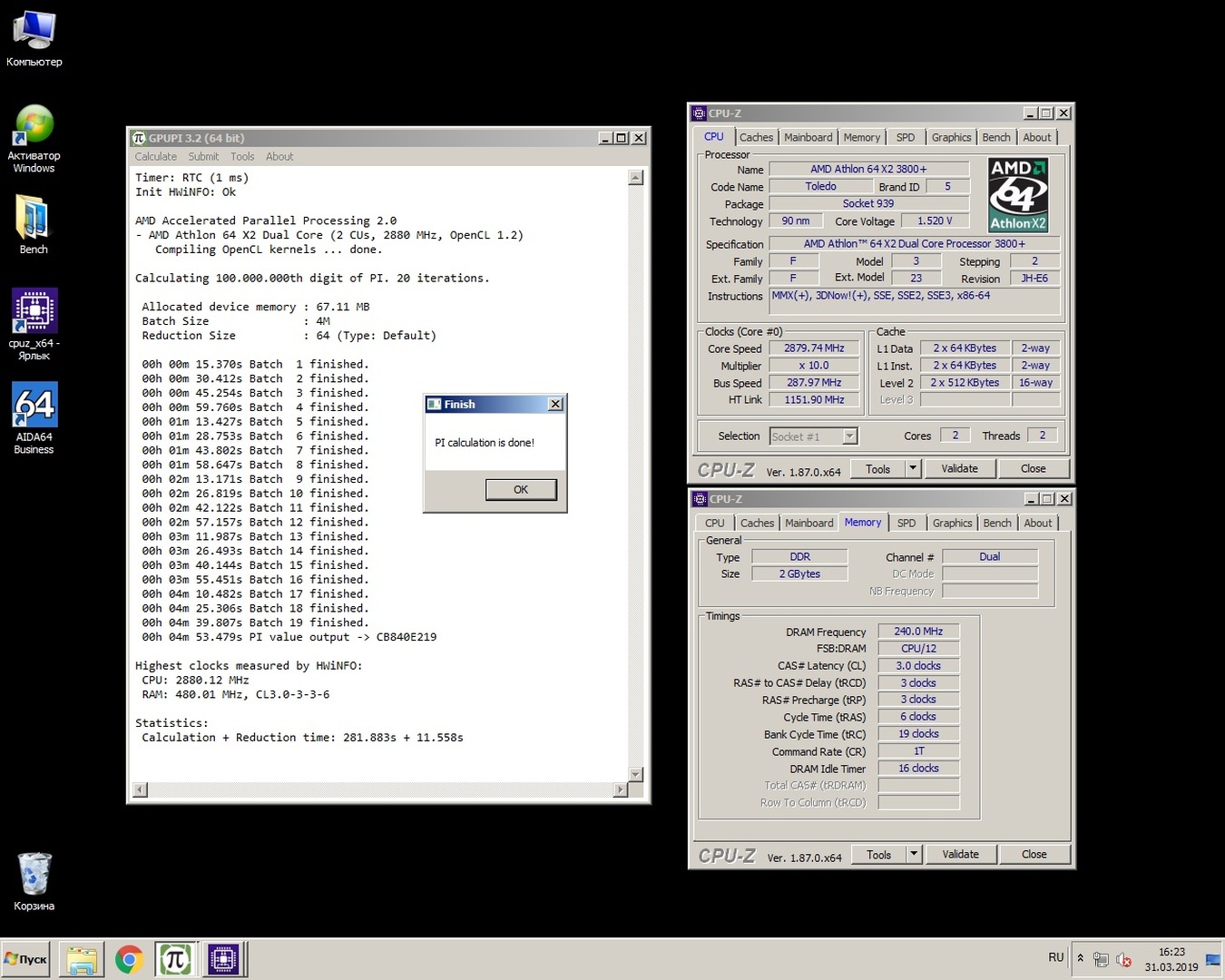Open the Tools menu in GPUPI
This screenshot has width=1225, height=980.
242,157
